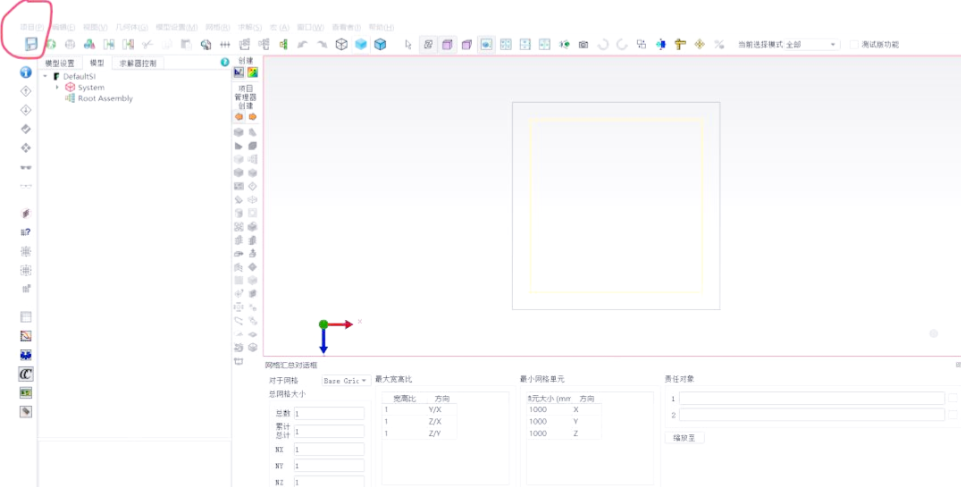
Task: Click the NZ input field
Action: (329, 482)
